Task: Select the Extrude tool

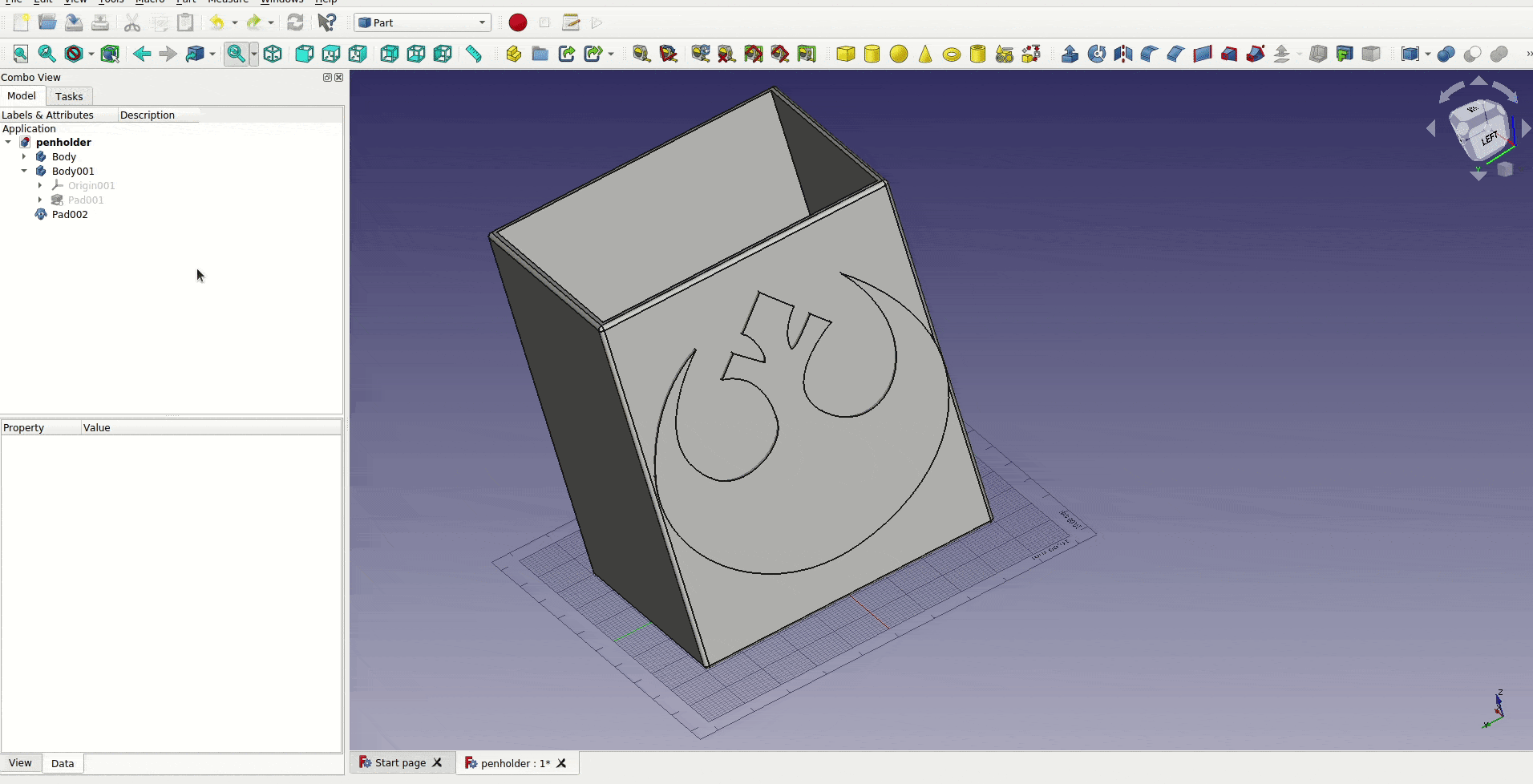Action: (x=1070, y=54)
